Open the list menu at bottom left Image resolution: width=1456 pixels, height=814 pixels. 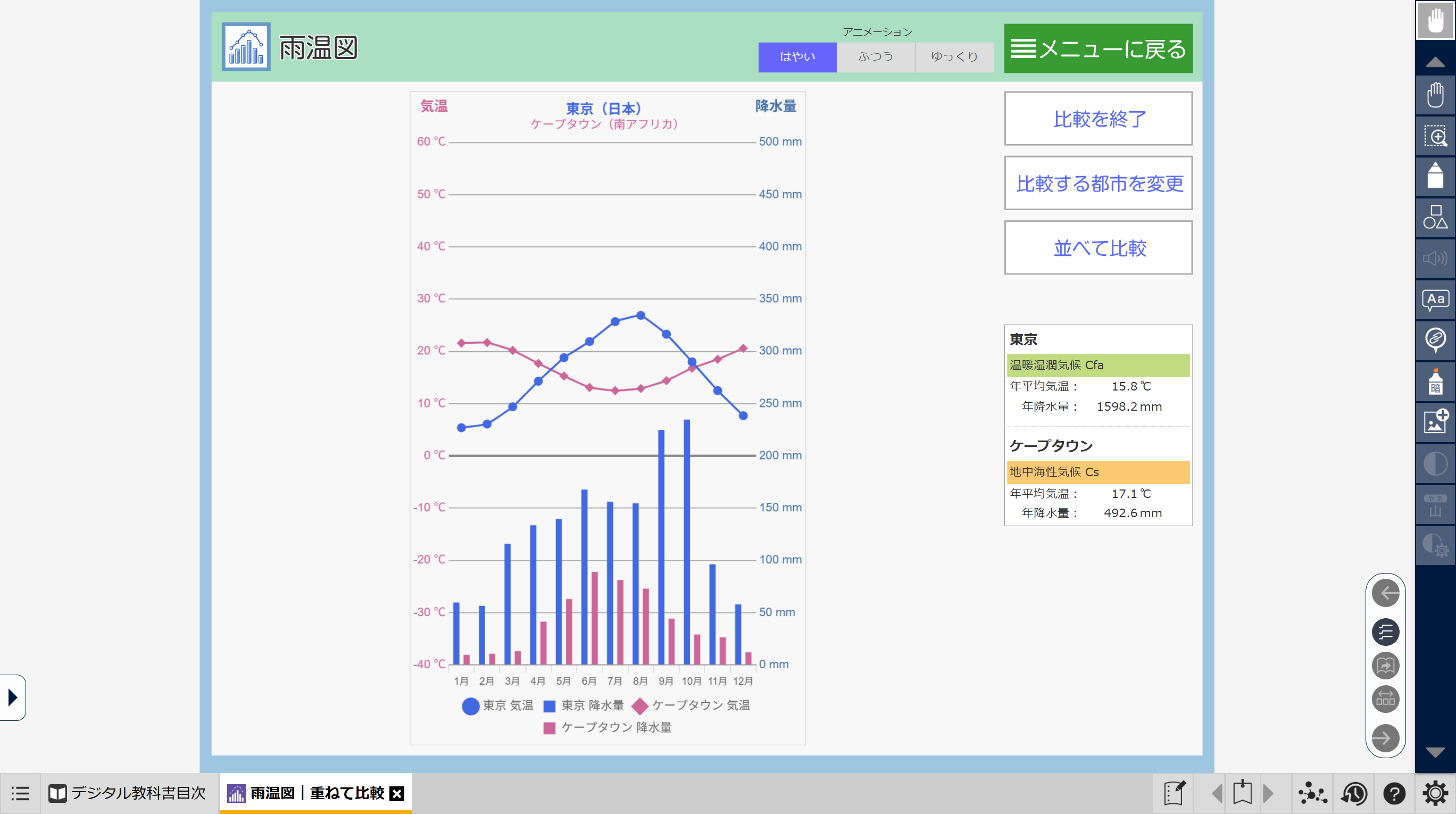[x=20, y=794]
